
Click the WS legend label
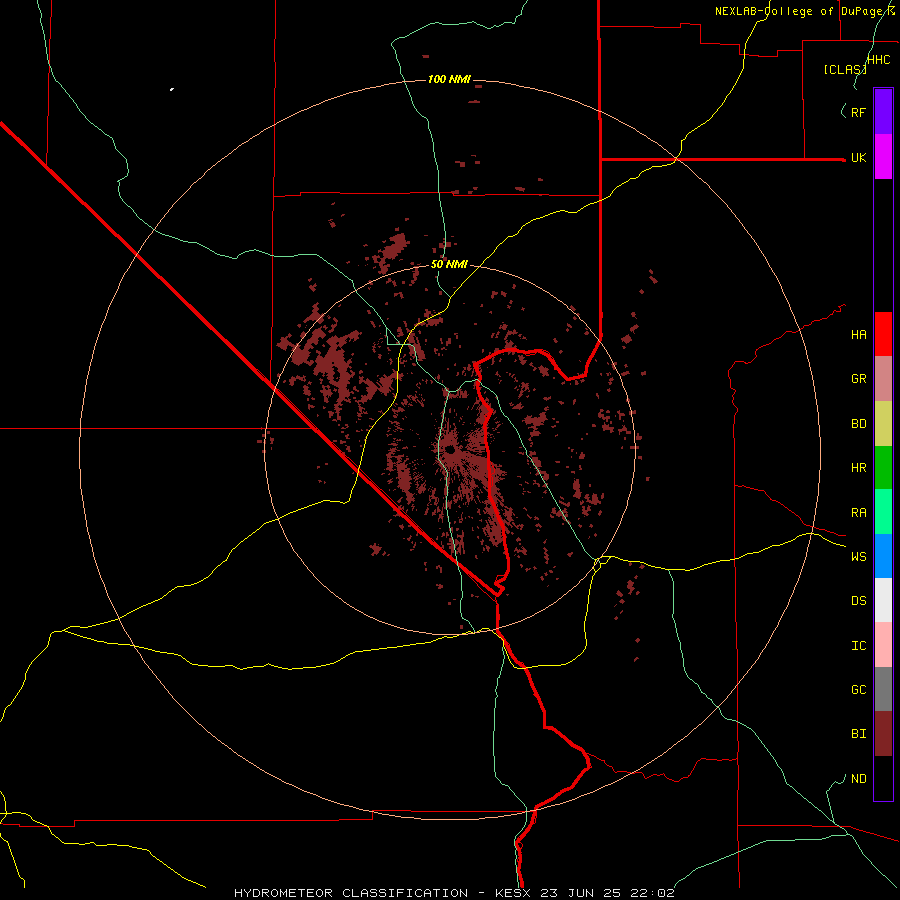click(x=858, y=557)
